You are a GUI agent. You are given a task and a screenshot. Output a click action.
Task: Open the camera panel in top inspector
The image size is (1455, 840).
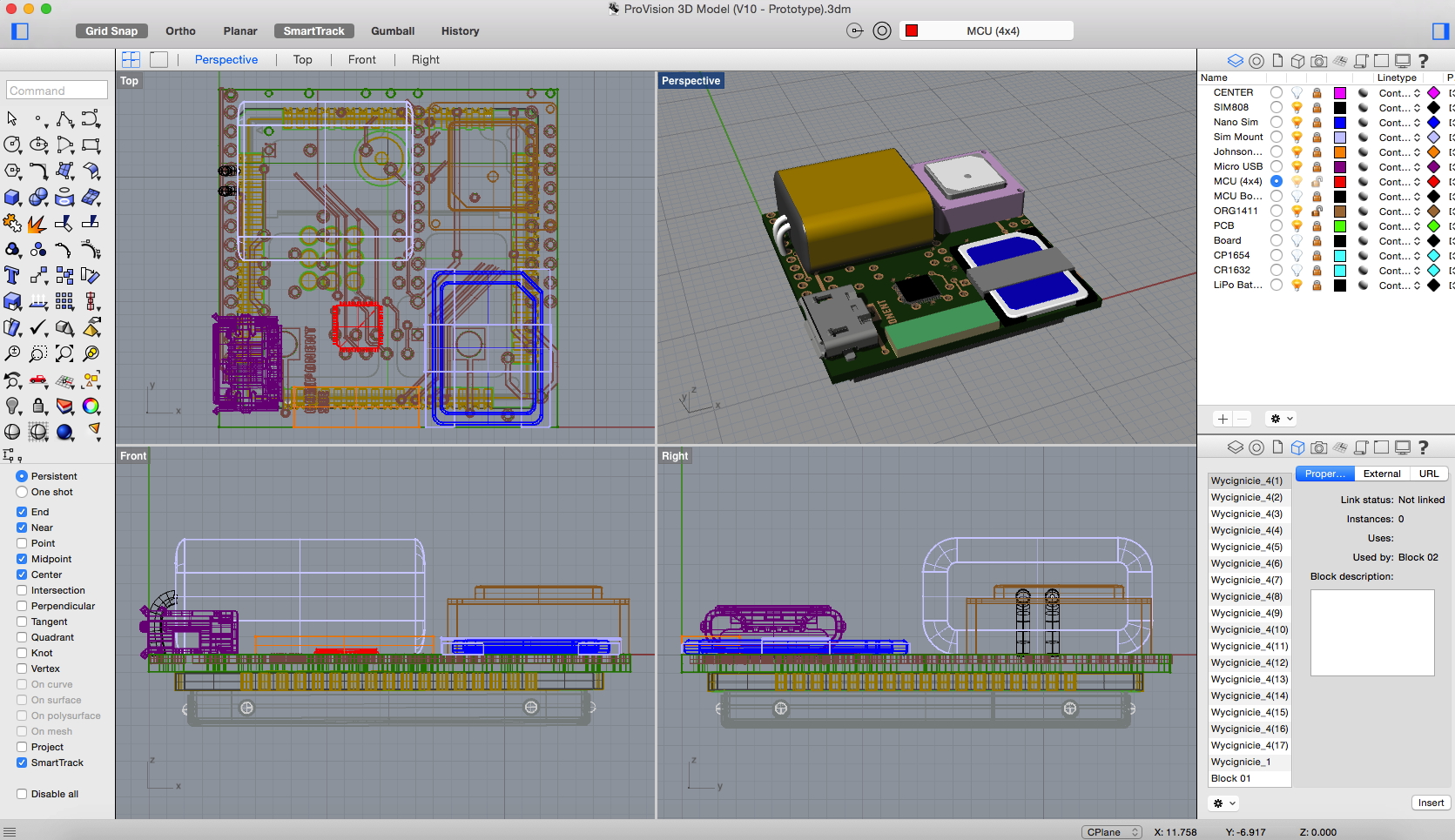[1319, 61]
